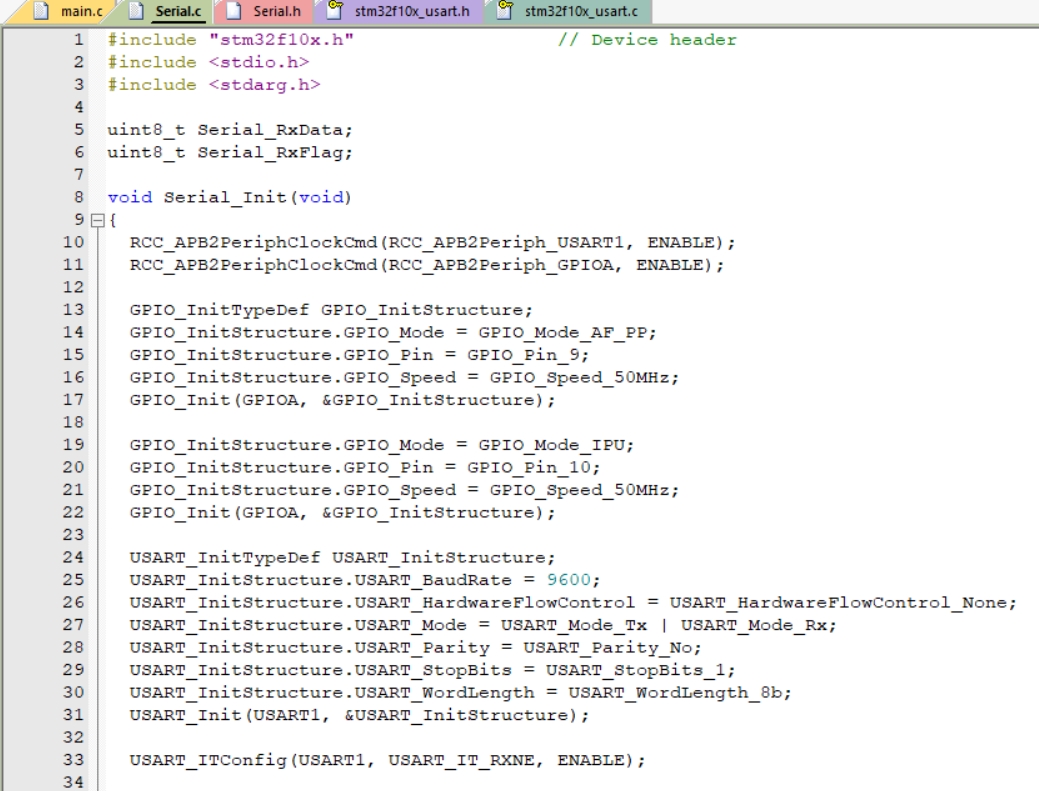Image resolution: width=1039 pixels, height=791 pixels.
Task: Collapse the Serial_Init function fold marker
Action: point(97,221)
